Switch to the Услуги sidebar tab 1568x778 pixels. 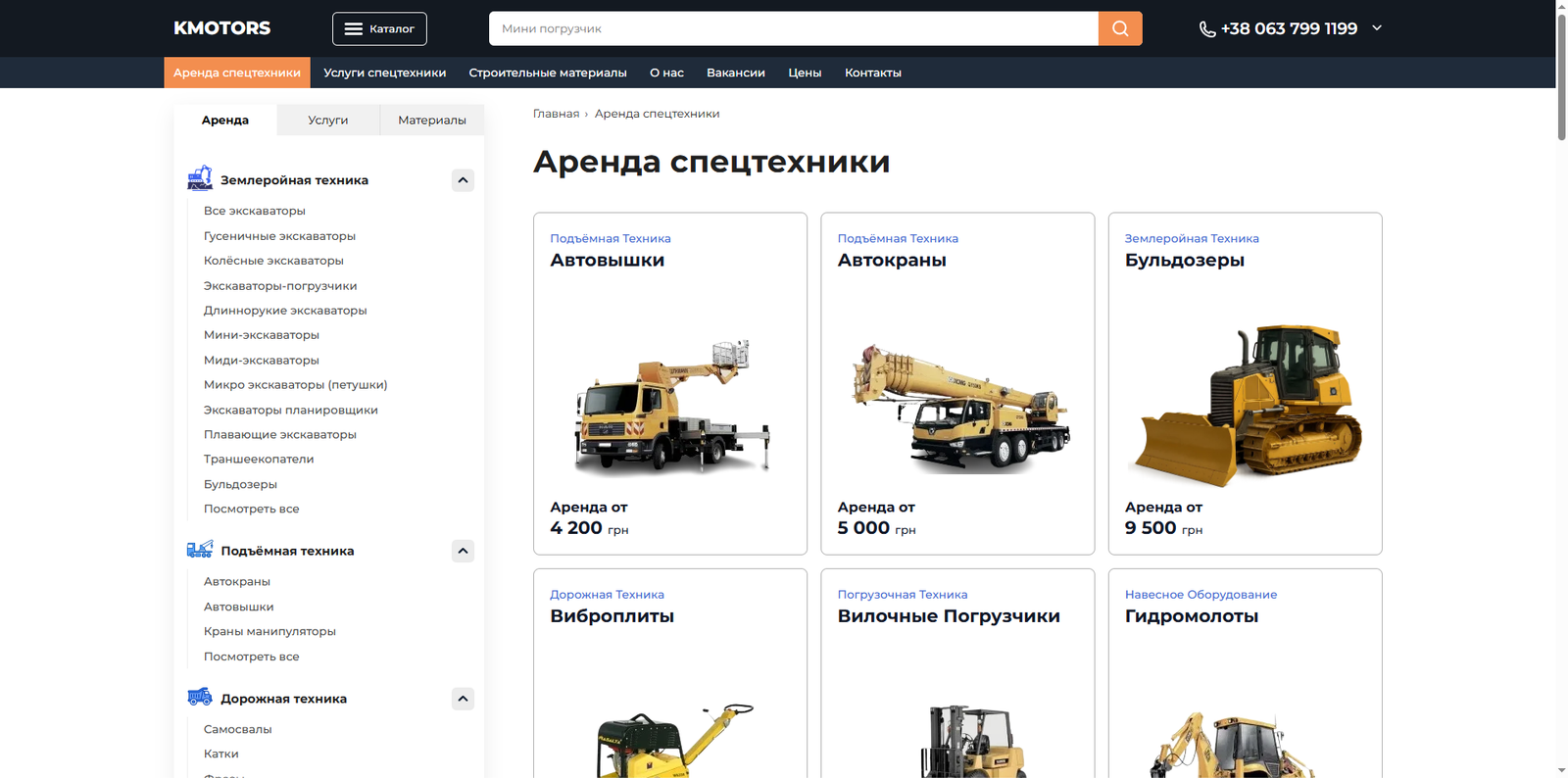click(328, 120)
